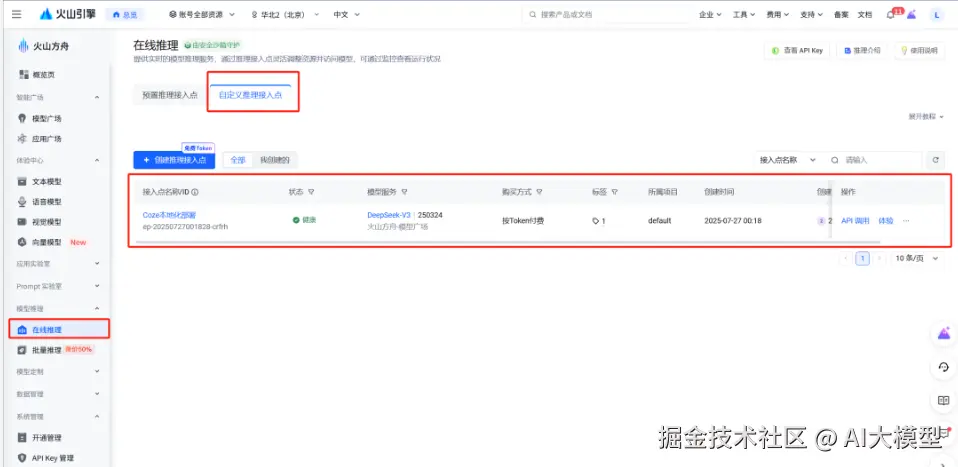Click the 创建推理接入点 button

tap(174, 160)
